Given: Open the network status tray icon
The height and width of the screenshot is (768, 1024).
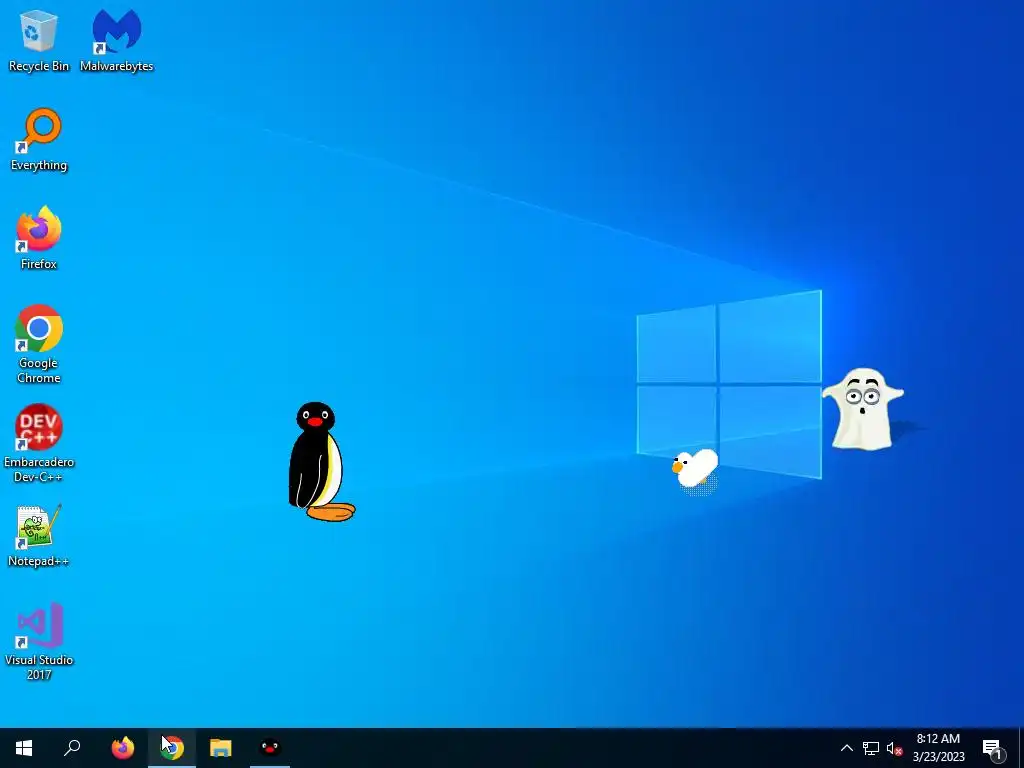Looking at the screenshot, I should [x=871, y=748].
